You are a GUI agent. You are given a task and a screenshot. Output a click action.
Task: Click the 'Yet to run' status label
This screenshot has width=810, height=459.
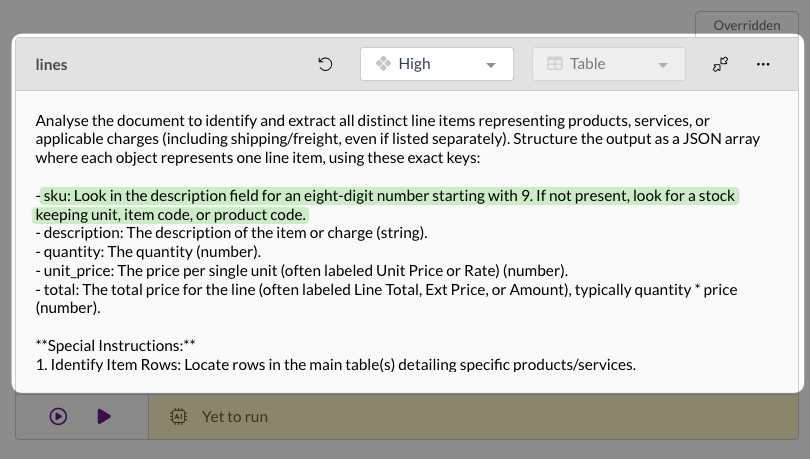point(234,416)
